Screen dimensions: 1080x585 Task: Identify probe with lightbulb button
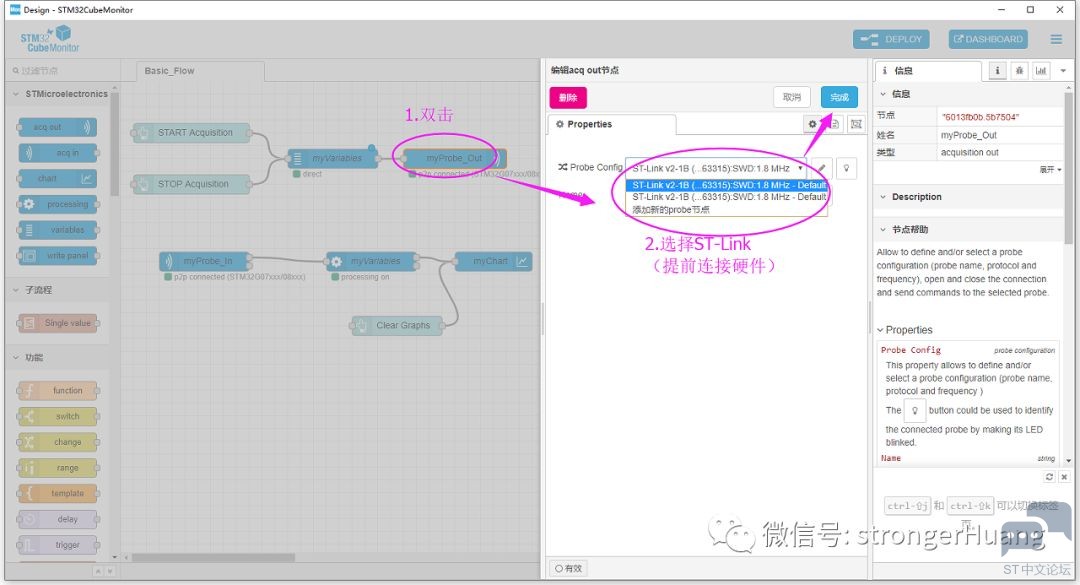coord(847,168)
